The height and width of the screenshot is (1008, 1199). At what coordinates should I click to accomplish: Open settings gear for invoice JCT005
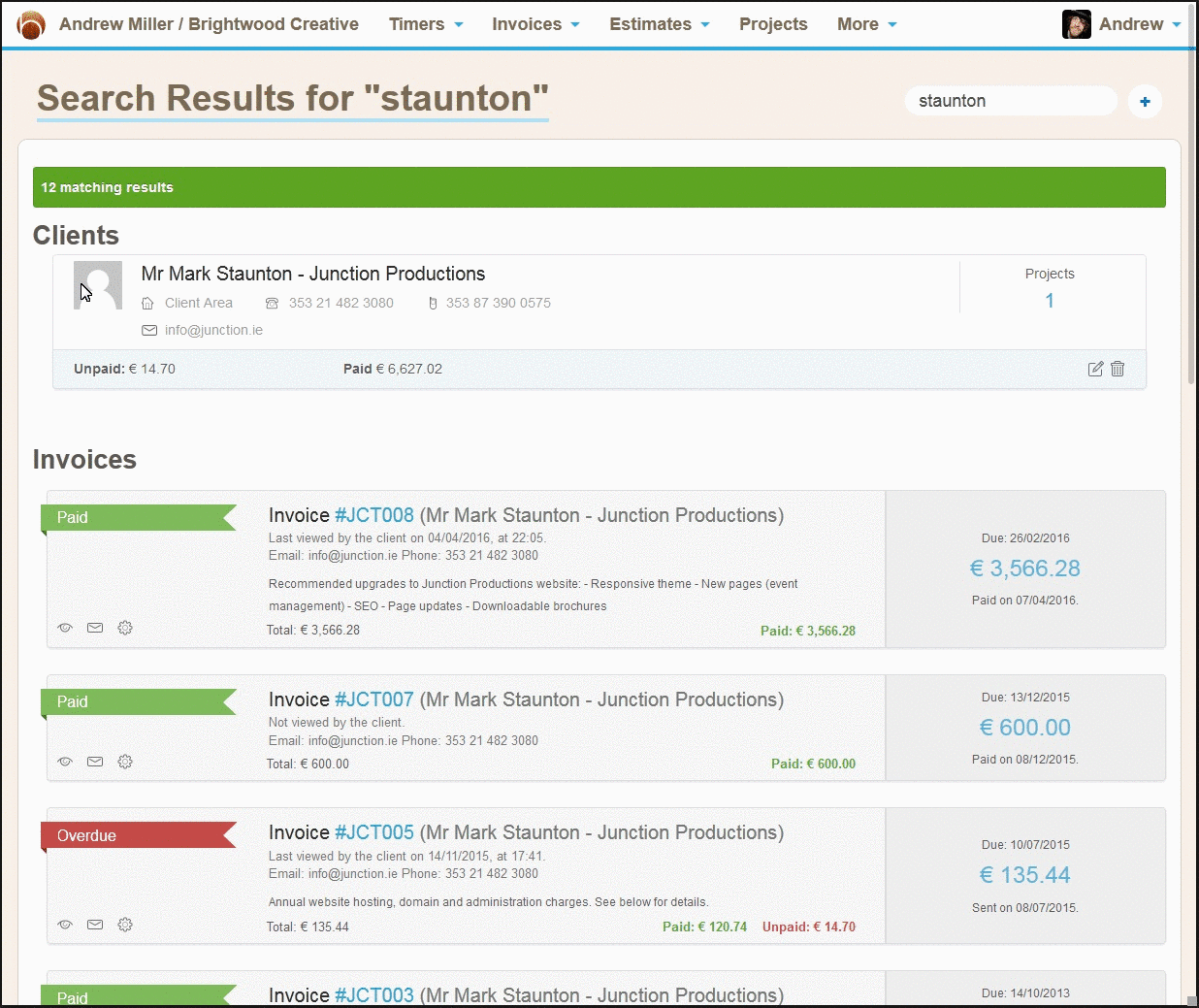125,925
